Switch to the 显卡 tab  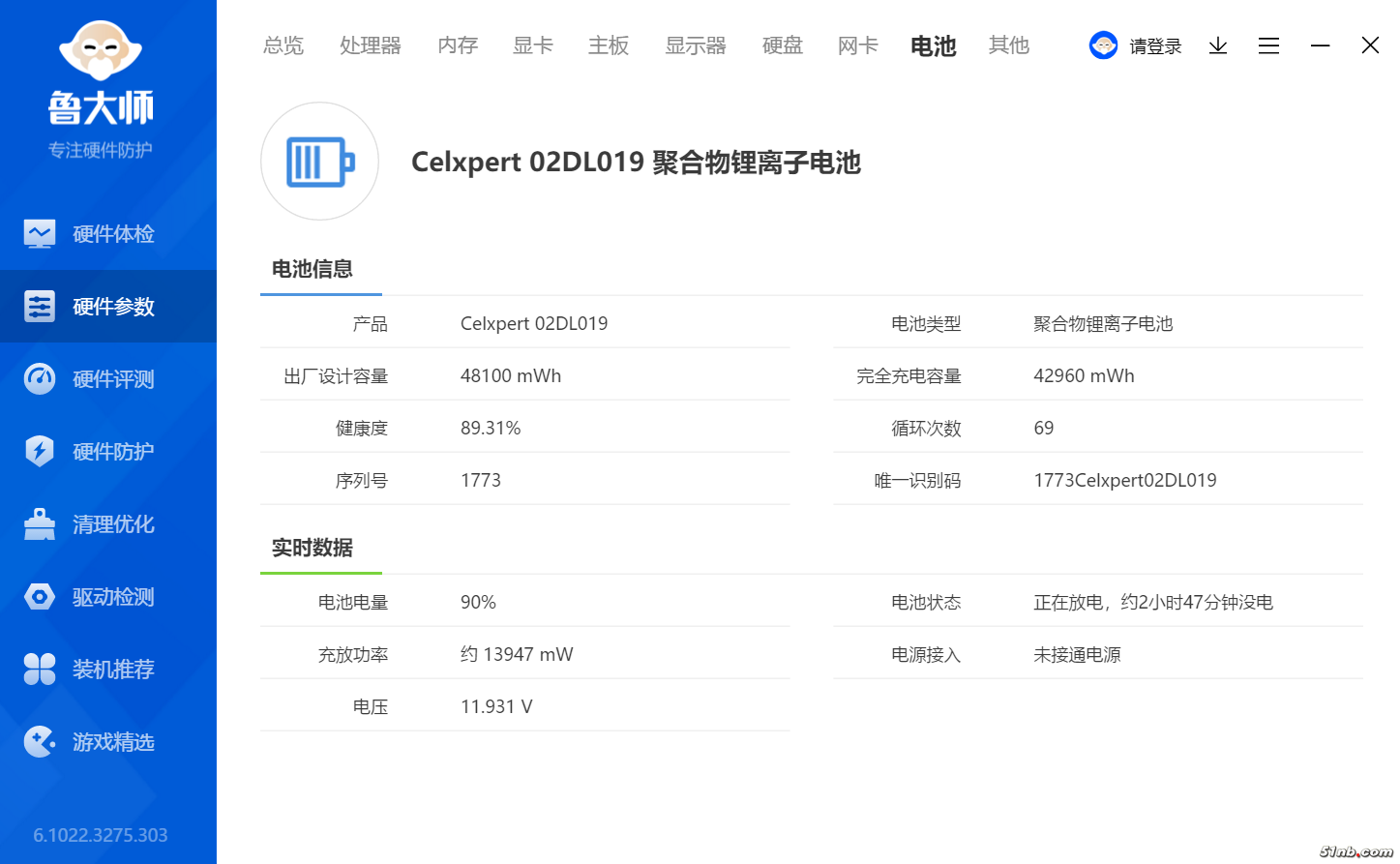[x=533, y=45]
